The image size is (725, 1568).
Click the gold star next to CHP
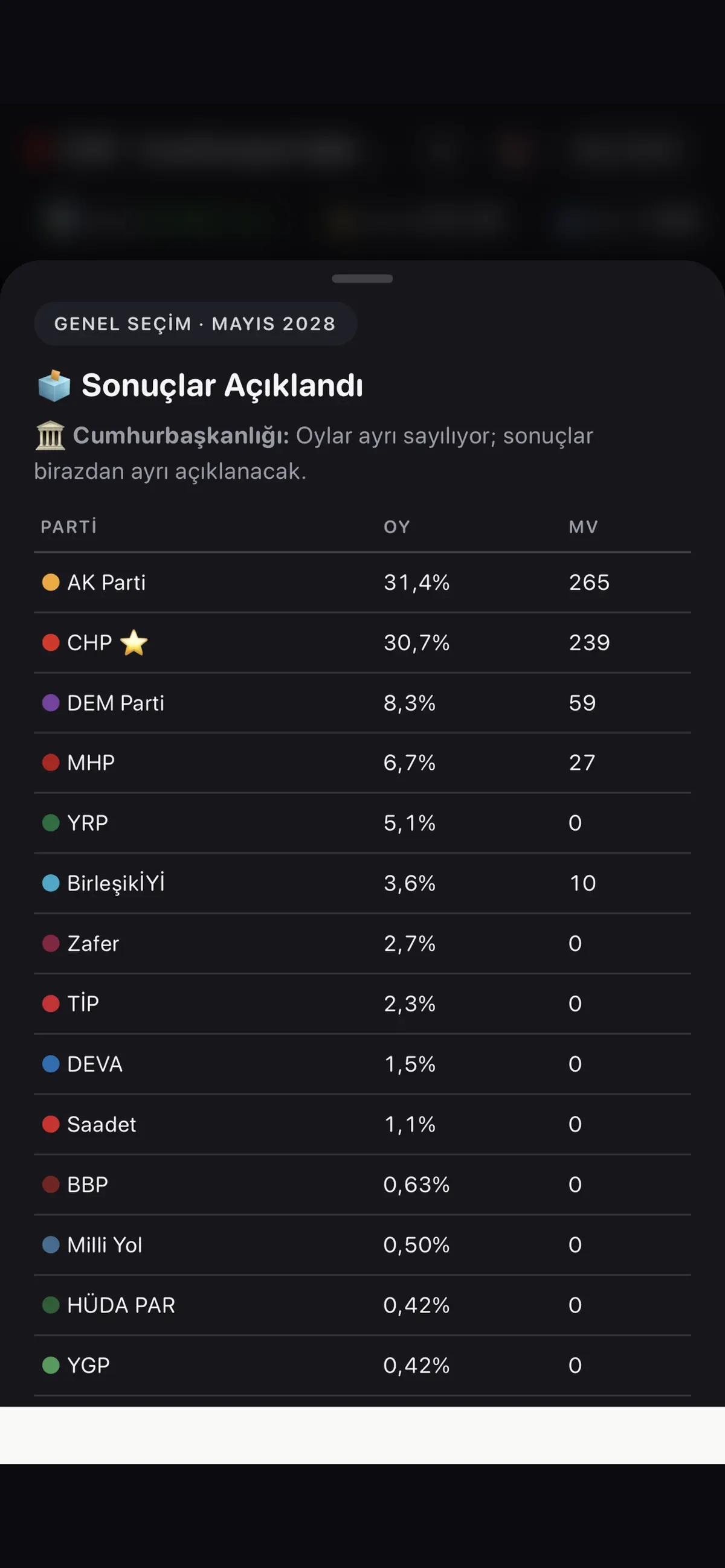(x=134, y=643)
